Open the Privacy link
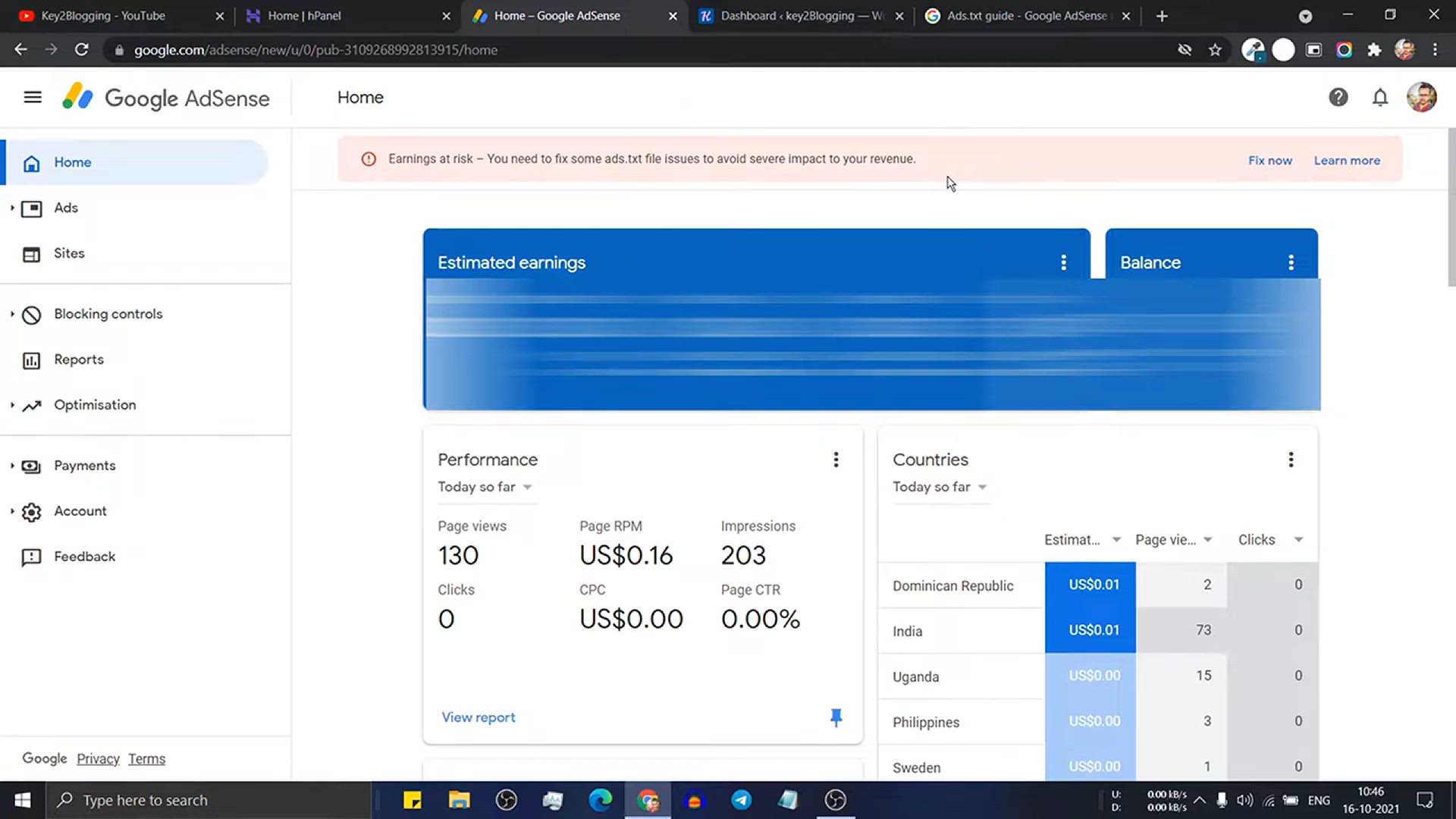Viewport: 1456px width, 819px height. pyautogui.click(x=98, y=759)
